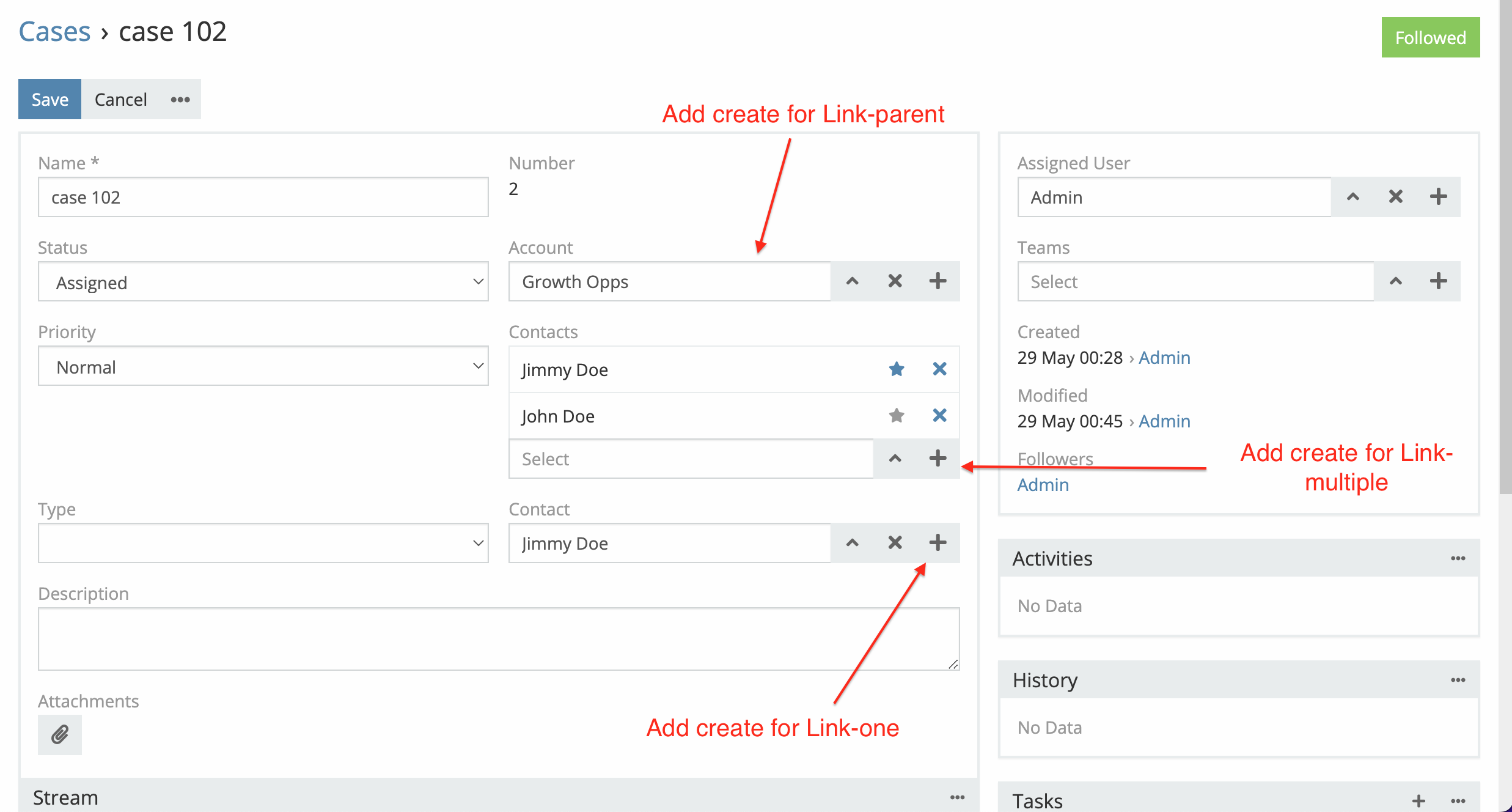1512x812 pixels.
Task: Click the attachments paperclip icon
Action: click(x=59, y=734)
